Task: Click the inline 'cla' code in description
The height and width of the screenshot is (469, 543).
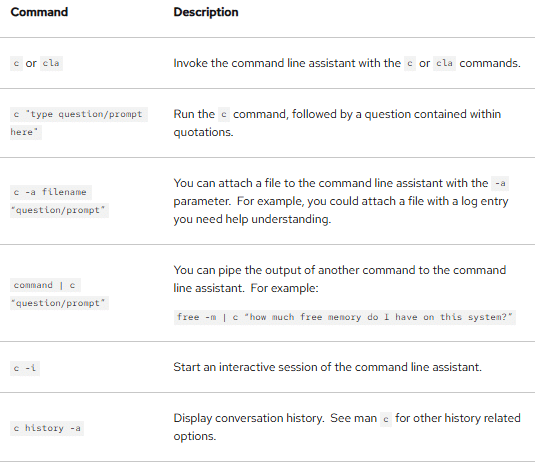Action: pos(444,63)
